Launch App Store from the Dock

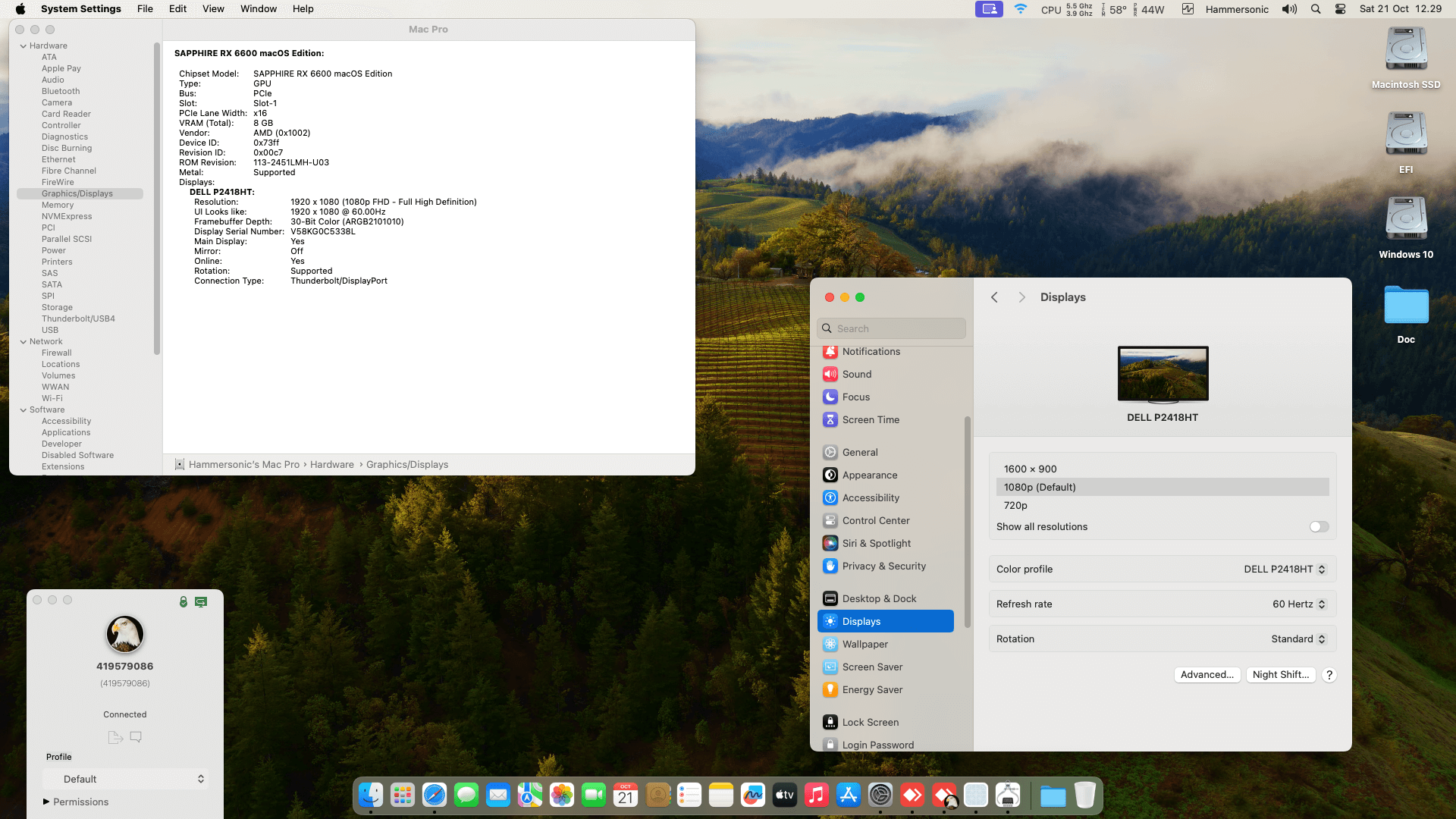coord(848,795)
